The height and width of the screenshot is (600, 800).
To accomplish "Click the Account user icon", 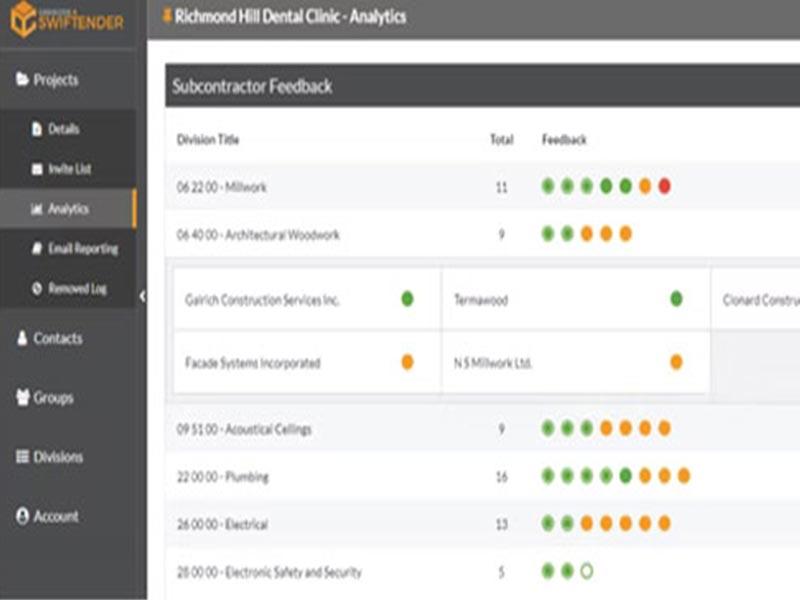I will [22, 516].
